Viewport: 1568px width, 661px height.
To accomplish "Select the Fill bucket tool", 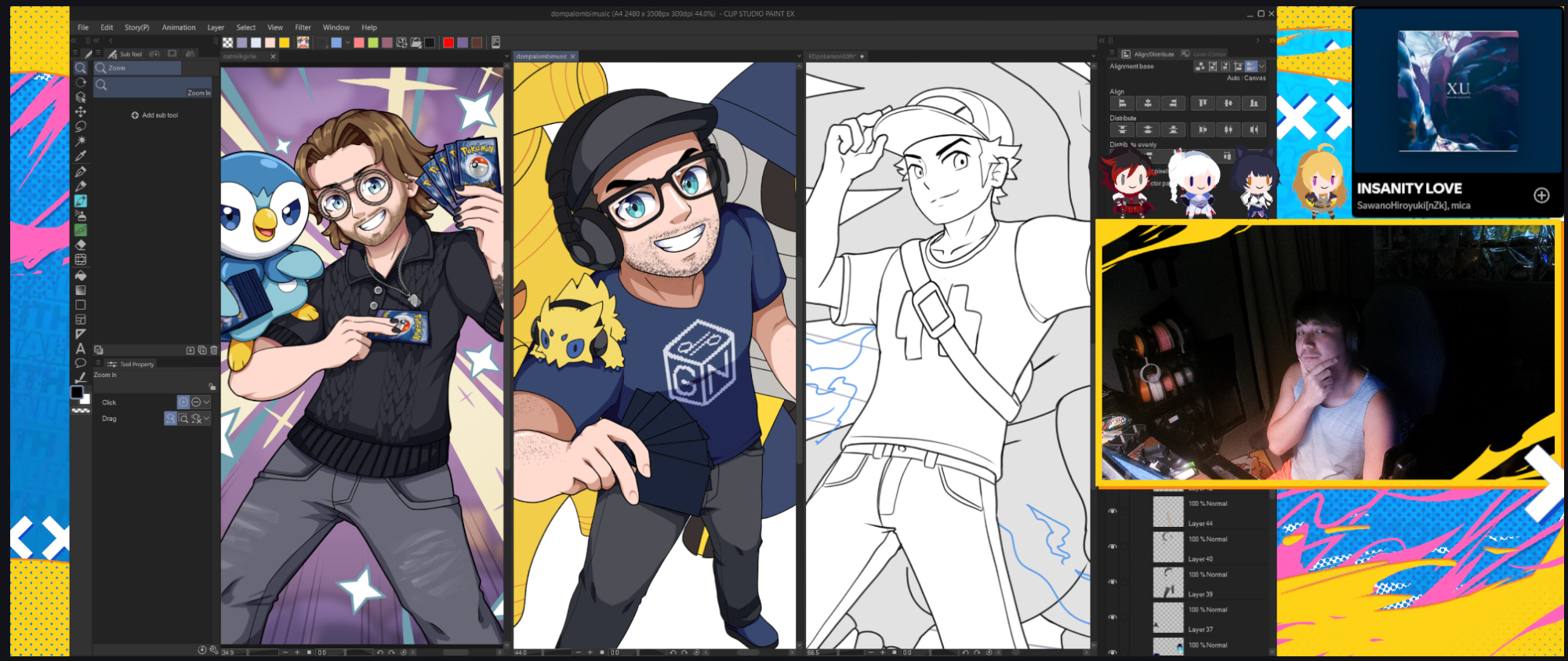I will pyautogui.click(x=81, y=275).
